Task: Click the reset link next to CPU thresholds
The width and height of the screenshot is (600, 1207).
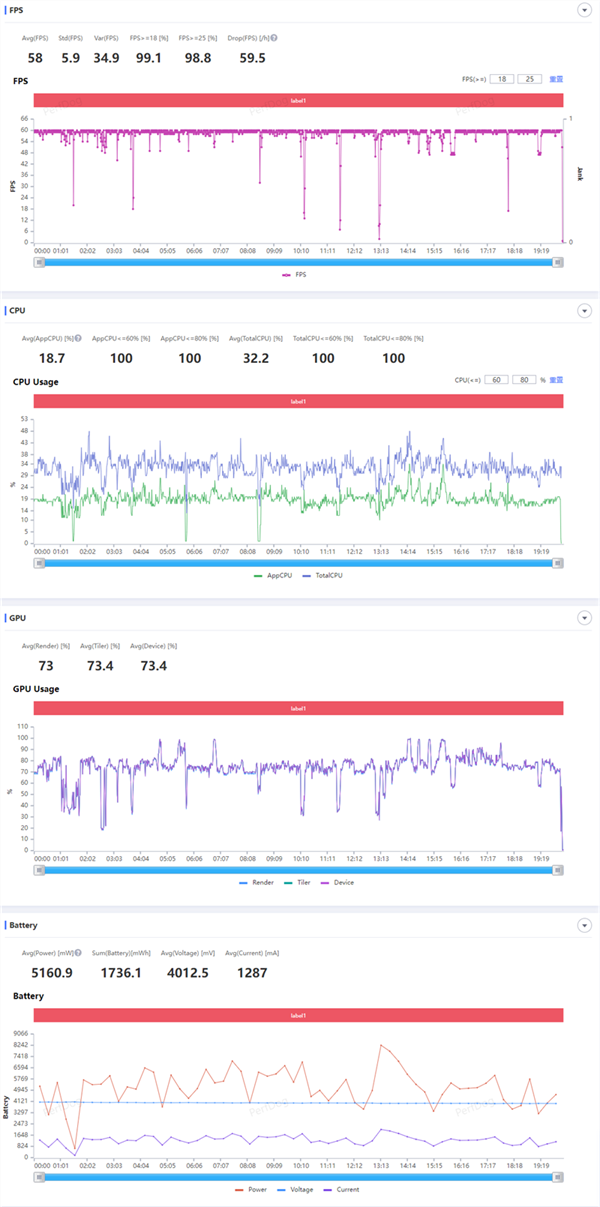Action: [x=557, y=380]
